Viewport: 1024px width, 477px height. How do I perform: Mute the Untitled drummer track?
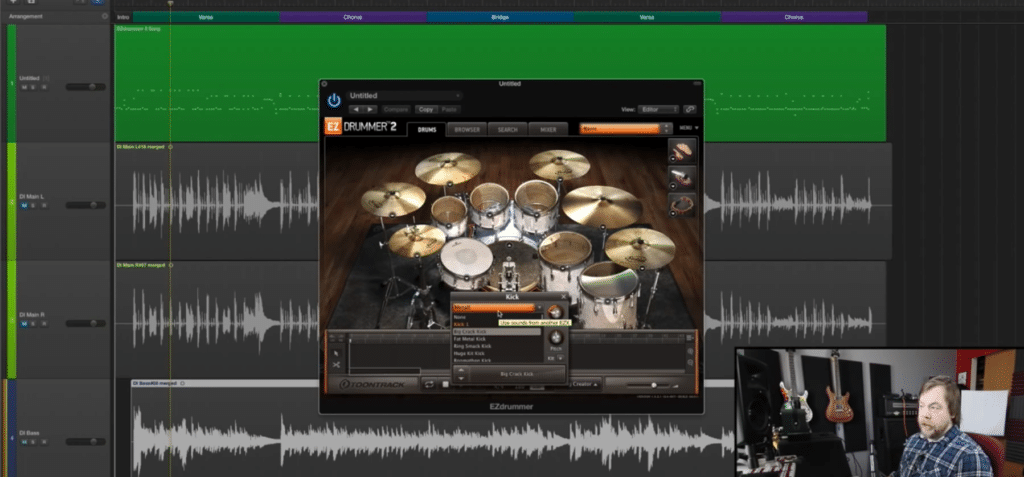click(24, 87)
